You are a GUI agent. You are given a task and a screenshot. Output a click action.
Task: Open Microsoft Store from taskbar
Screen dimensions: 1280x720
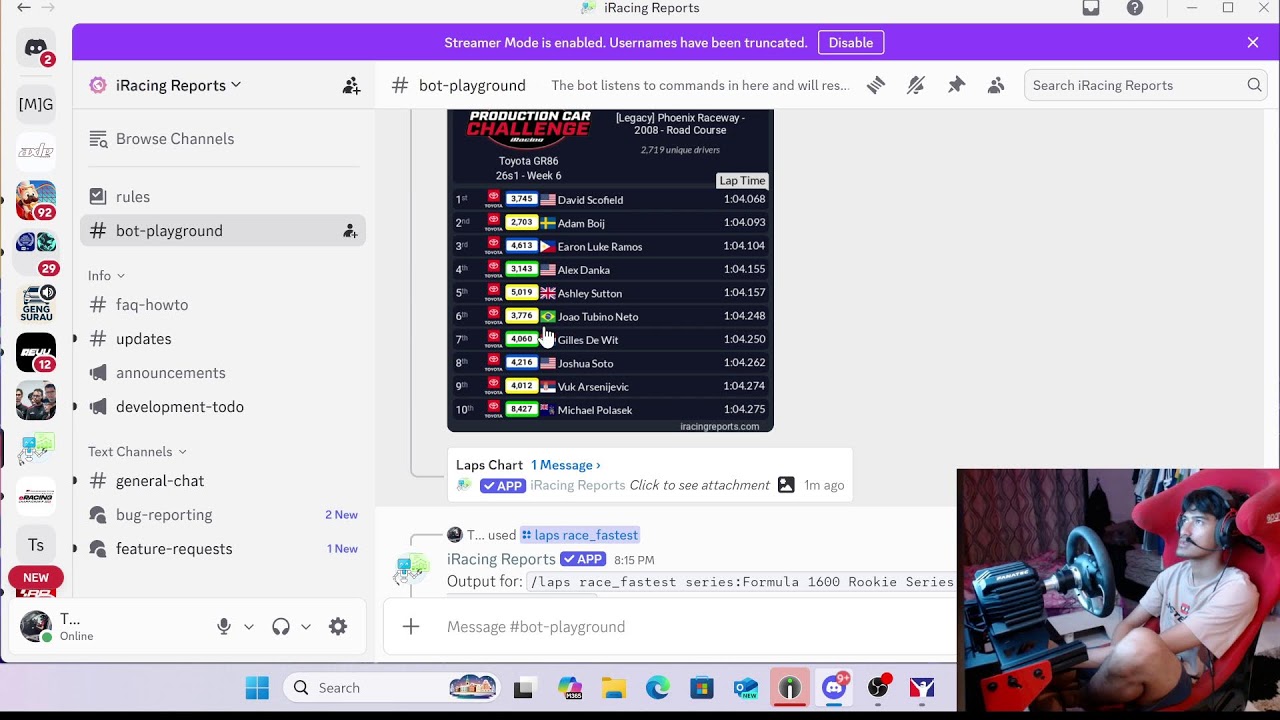pyautogui.click(x=702, y=688)
